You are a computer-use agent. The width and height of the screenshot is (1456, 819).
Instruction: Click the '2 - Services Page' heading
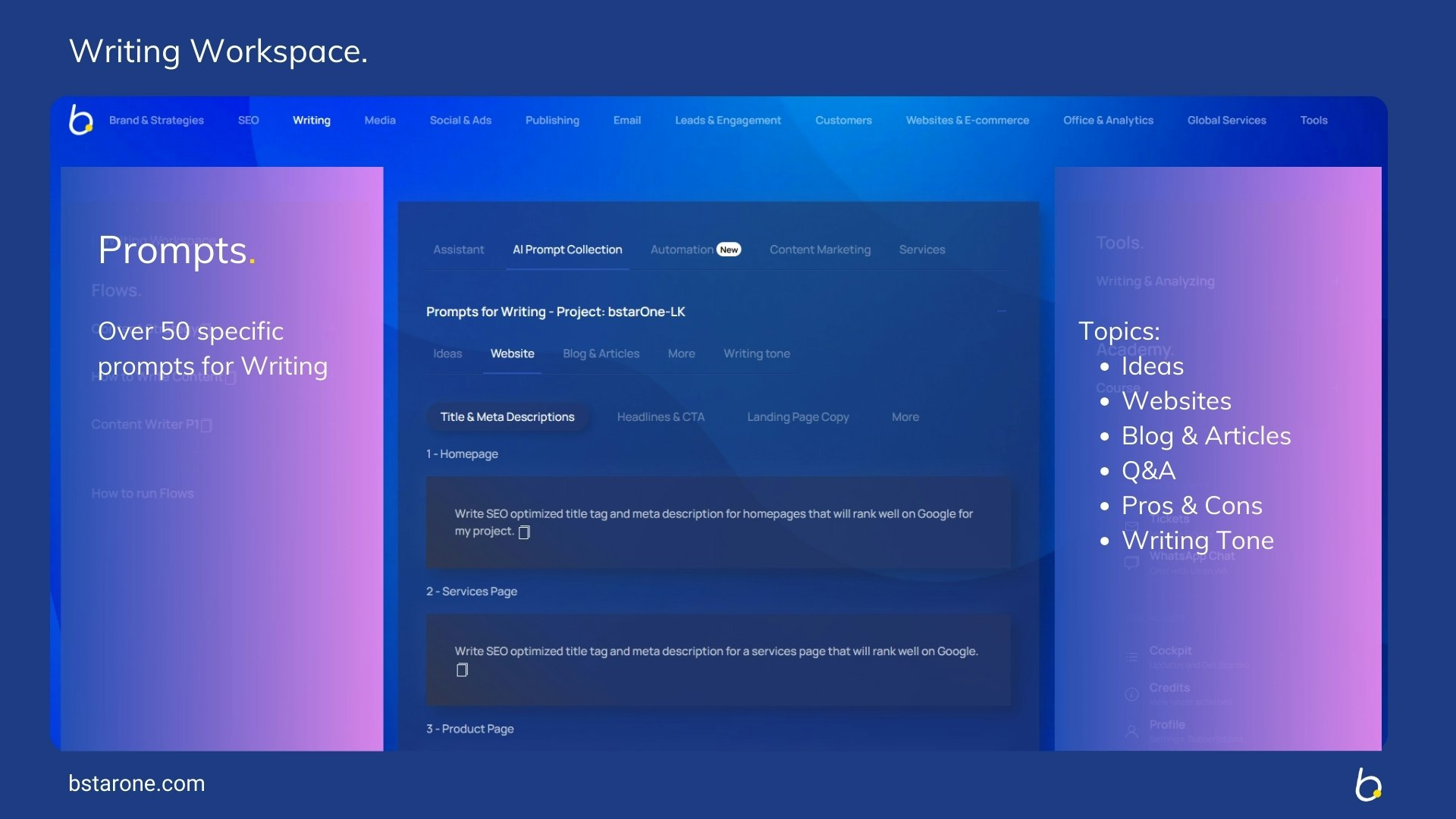point(472,591)
